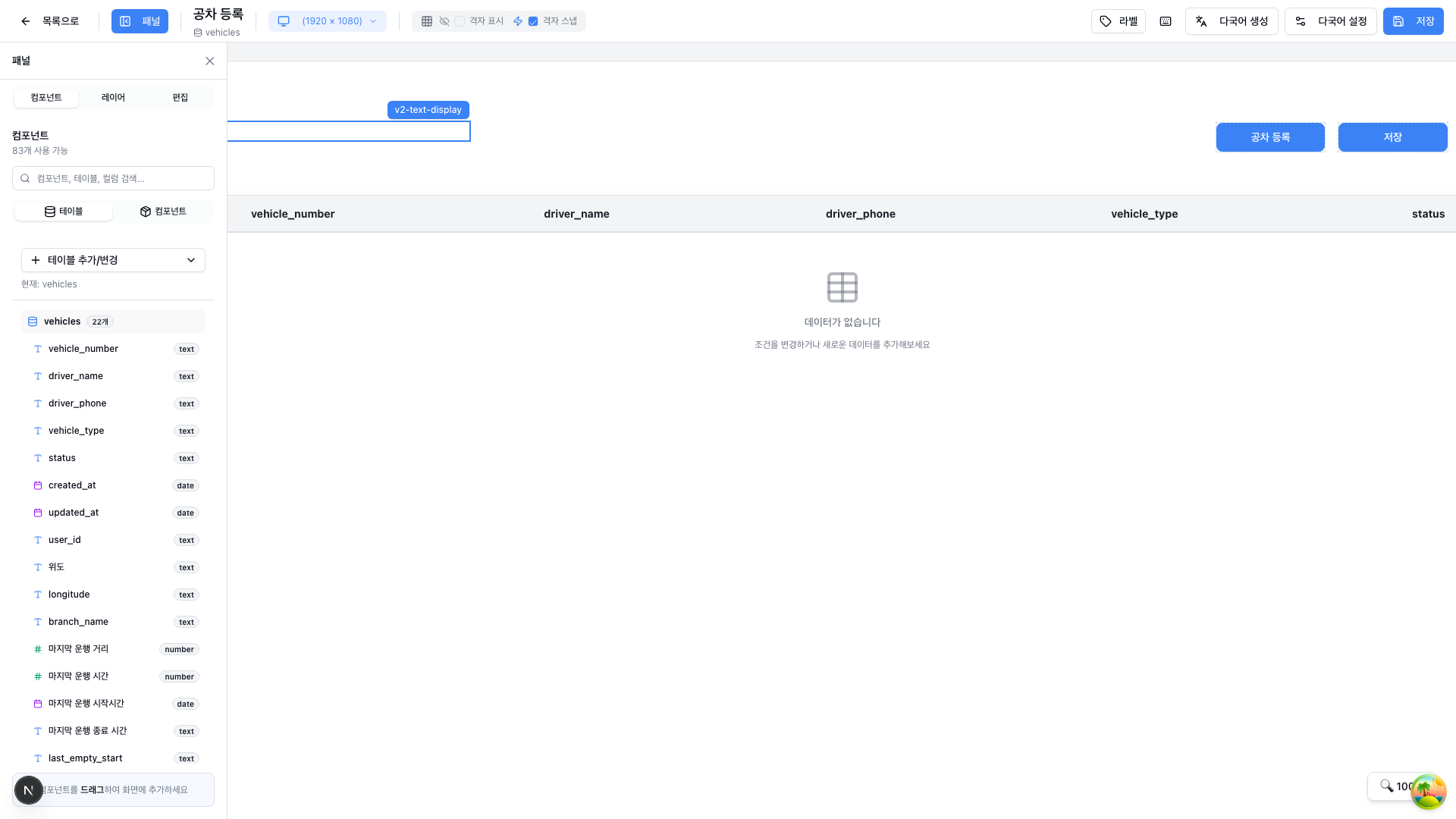
Task: Expand 테이블 추가/변경 dropdown
Action: [x=113, y=260]
